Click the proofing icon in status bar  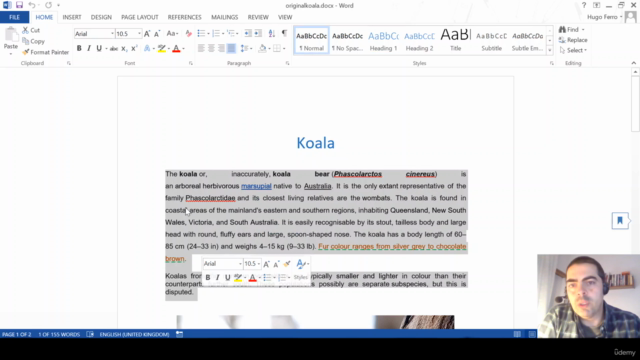click(90, 334)
